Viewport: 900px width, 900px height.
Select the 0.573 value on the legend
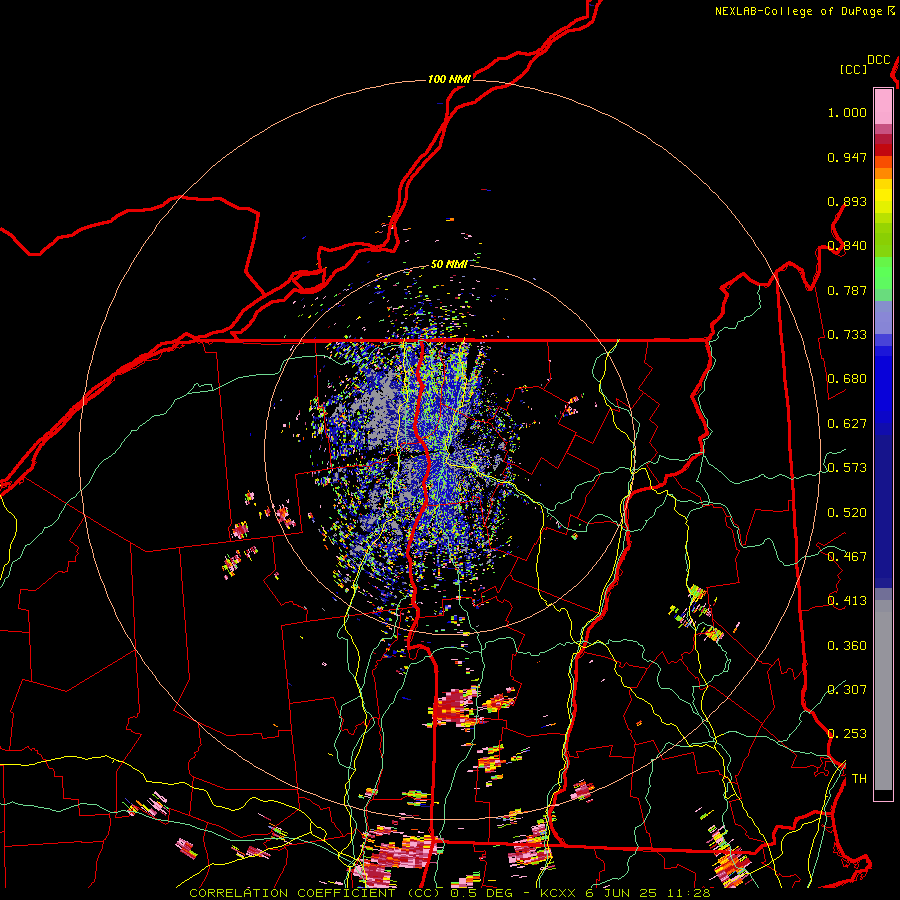pos(847,468)
